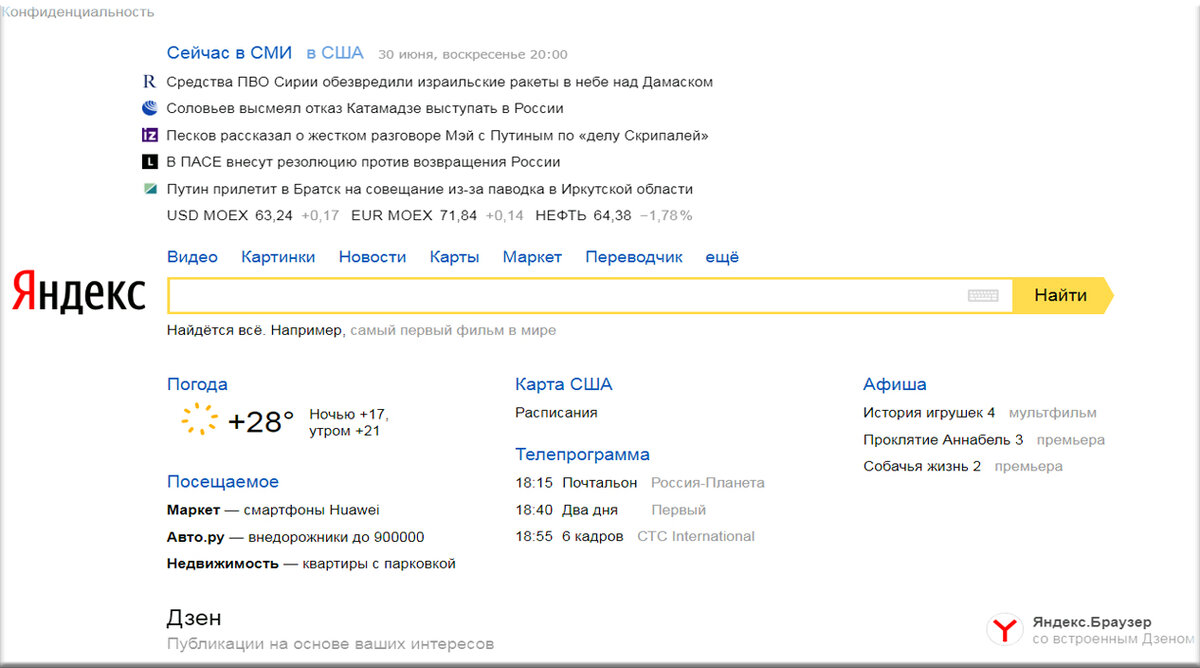Open the Телепрограмма heading
This screenshot has height=668, width=1200.
click(582, 455)
